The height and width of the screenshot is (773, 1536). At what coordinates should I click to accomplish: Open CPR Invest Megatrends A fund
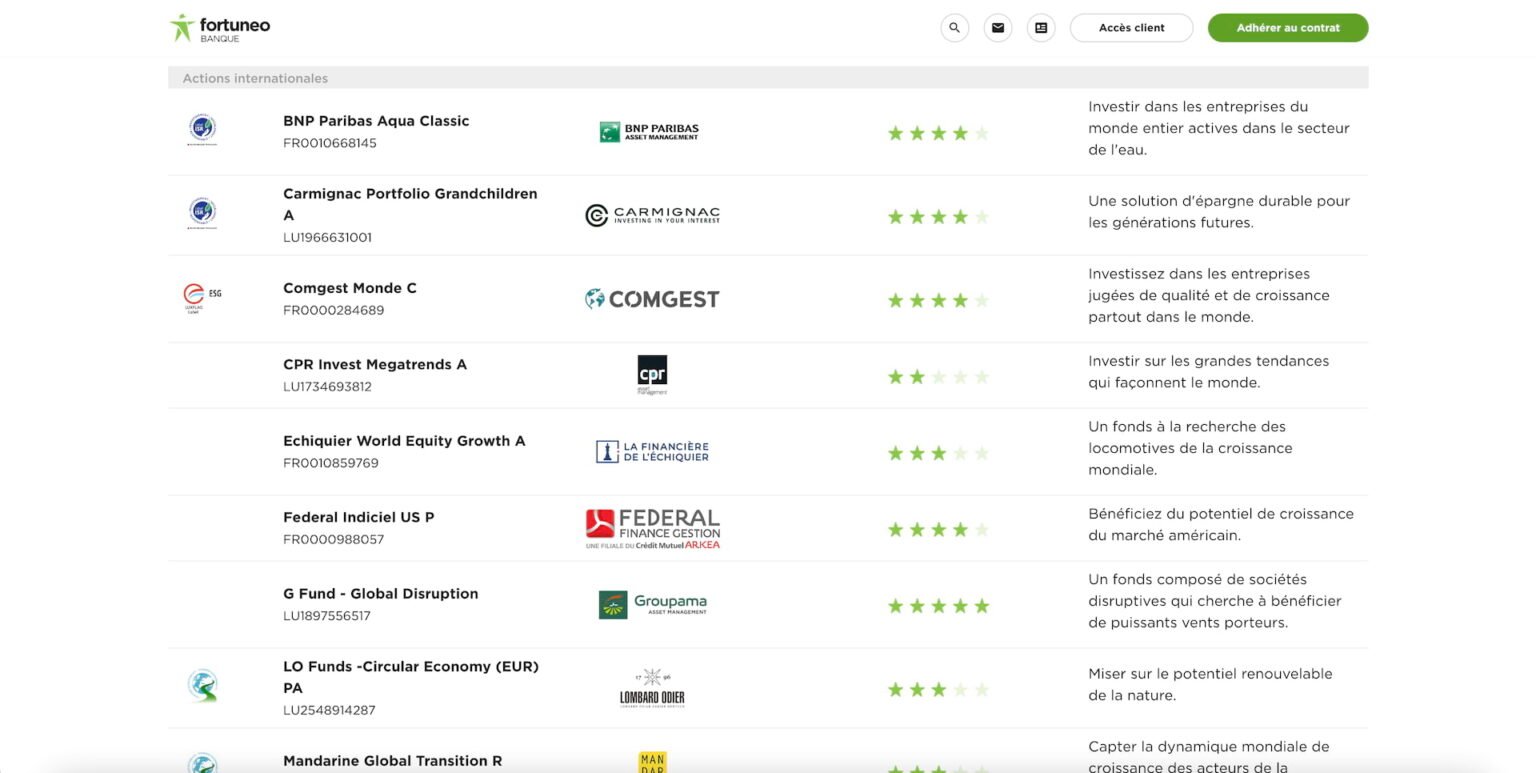pos(375,364)
